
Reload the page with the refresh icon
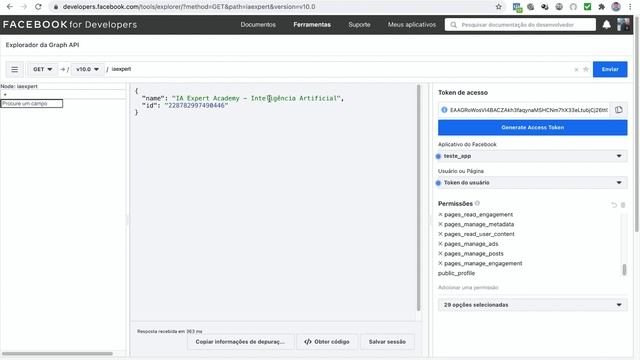click(38, 7)
